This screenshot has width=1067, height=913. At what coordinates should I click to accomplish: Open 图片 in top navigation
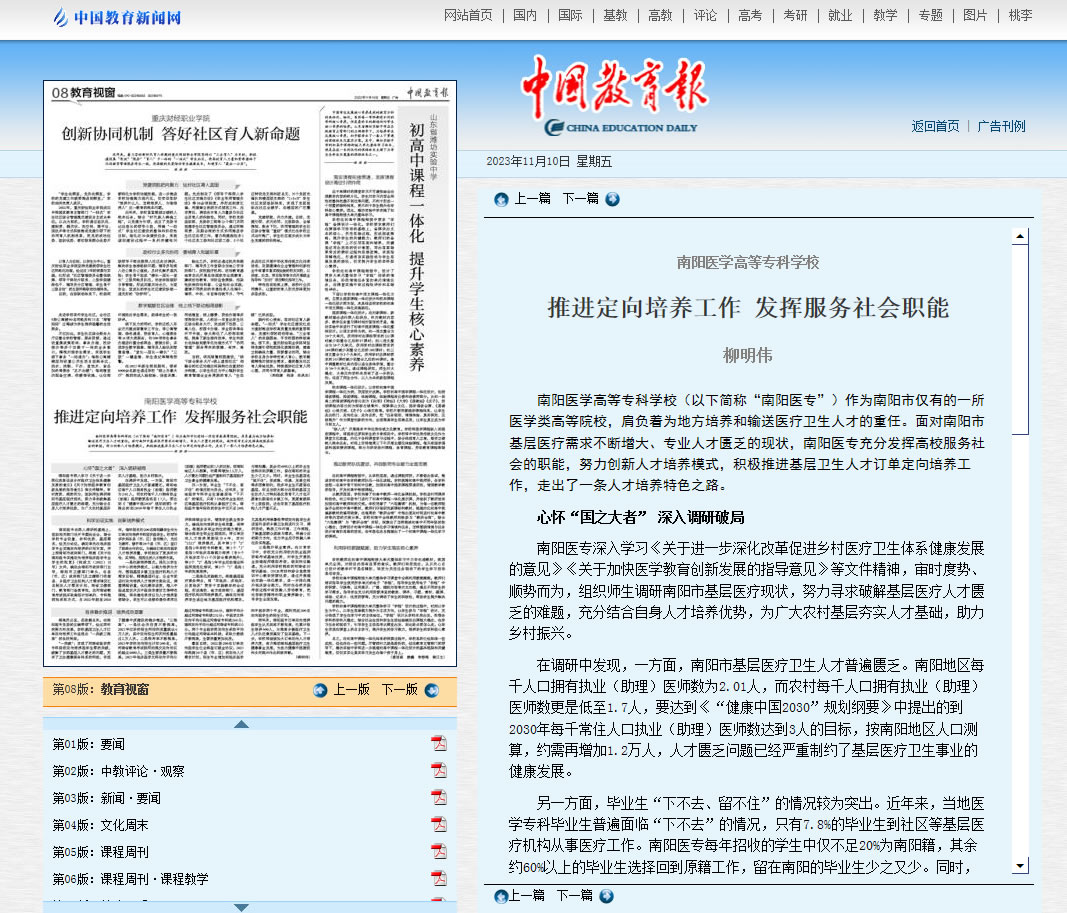click(975, 15)
